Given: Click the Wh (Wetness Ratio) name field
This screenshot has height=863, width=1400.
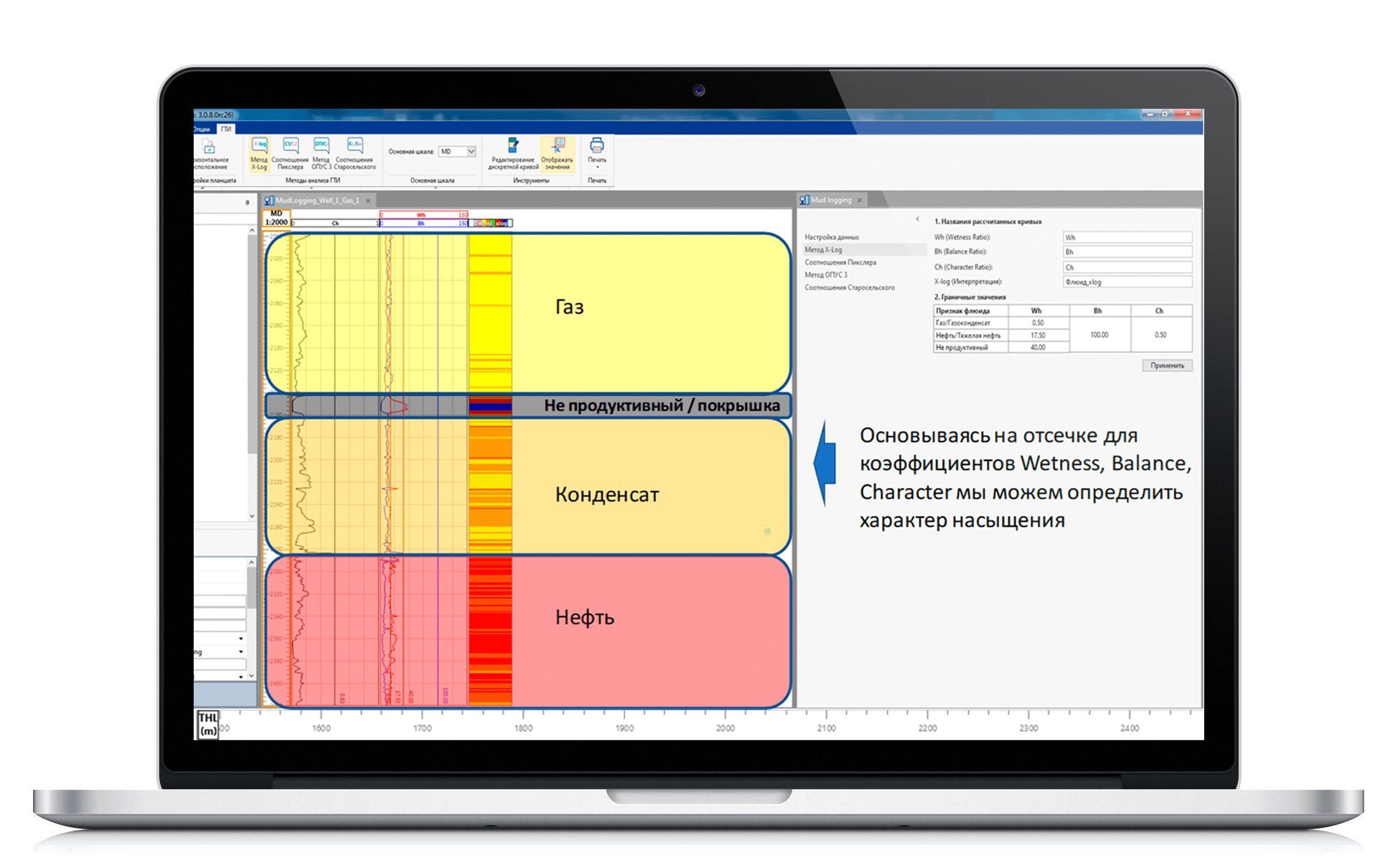Looking at the screenshot, I should [x=1127, y=237].
